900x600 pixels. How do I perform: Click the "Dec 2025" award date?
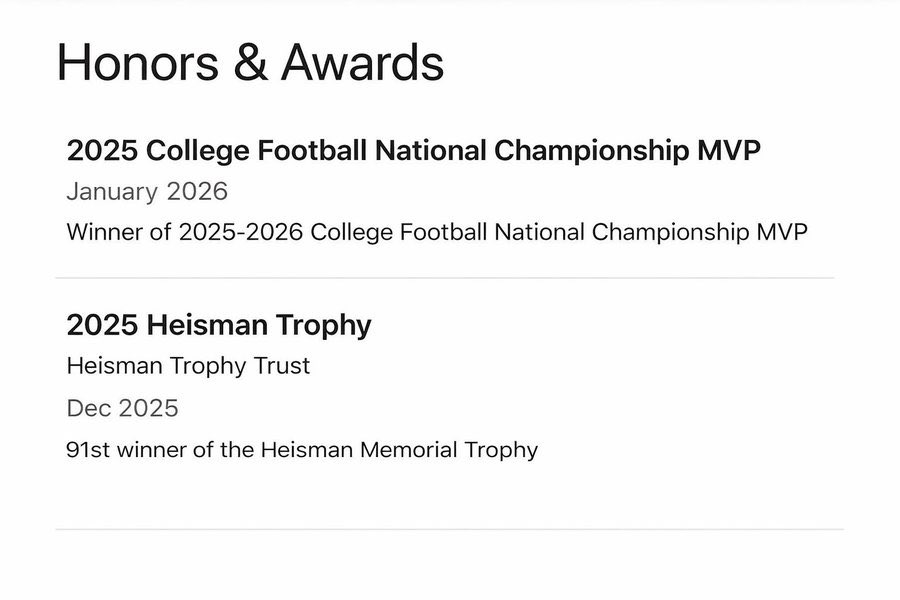(122, 408)
